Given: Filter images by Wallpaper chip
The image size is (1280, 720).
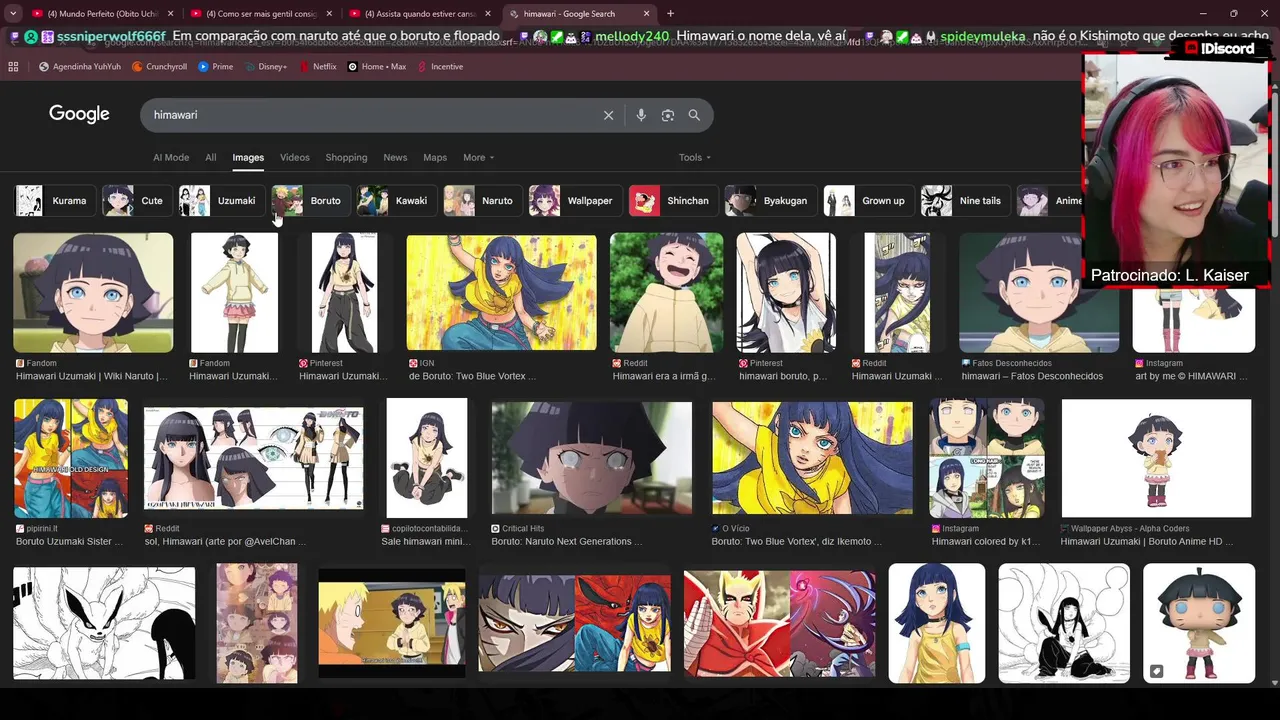Looking at the screenshot, I should coord(574,200).
